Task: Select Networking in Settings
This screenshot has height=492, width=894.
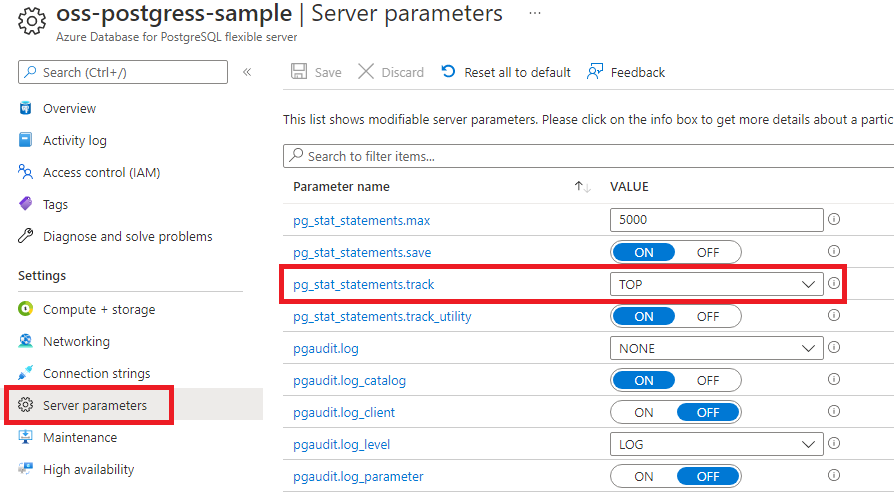Action: click(76, 341)
